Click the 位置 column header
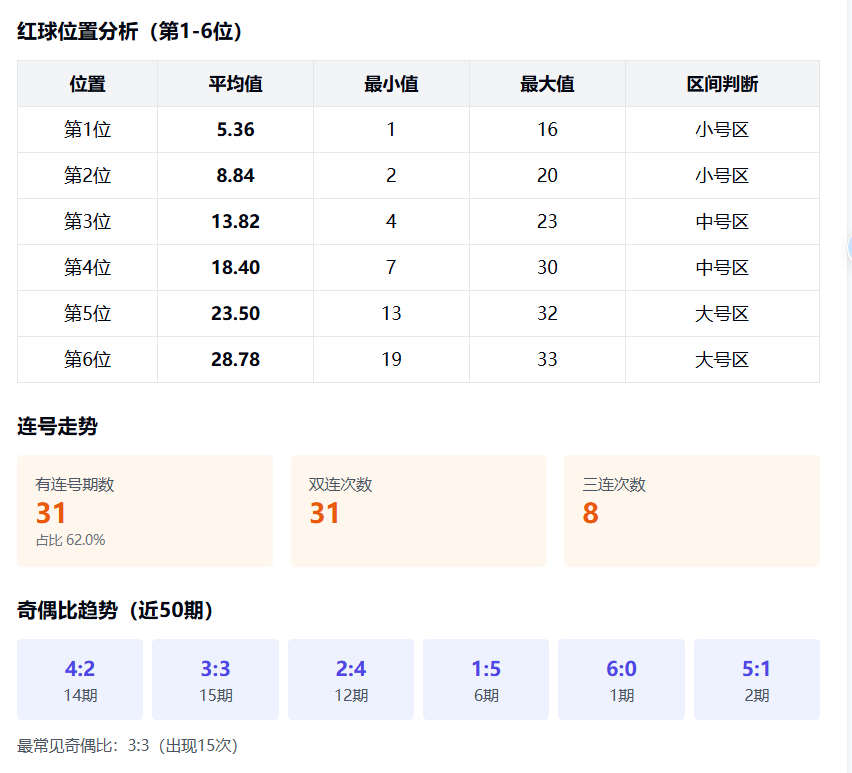Screen dimensions: 852x773 point(87,84)
